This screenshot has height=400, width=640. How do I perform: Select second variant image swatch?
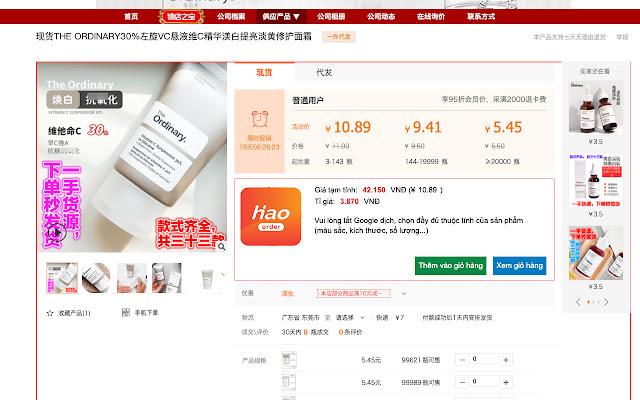click(x=289, y=382)
